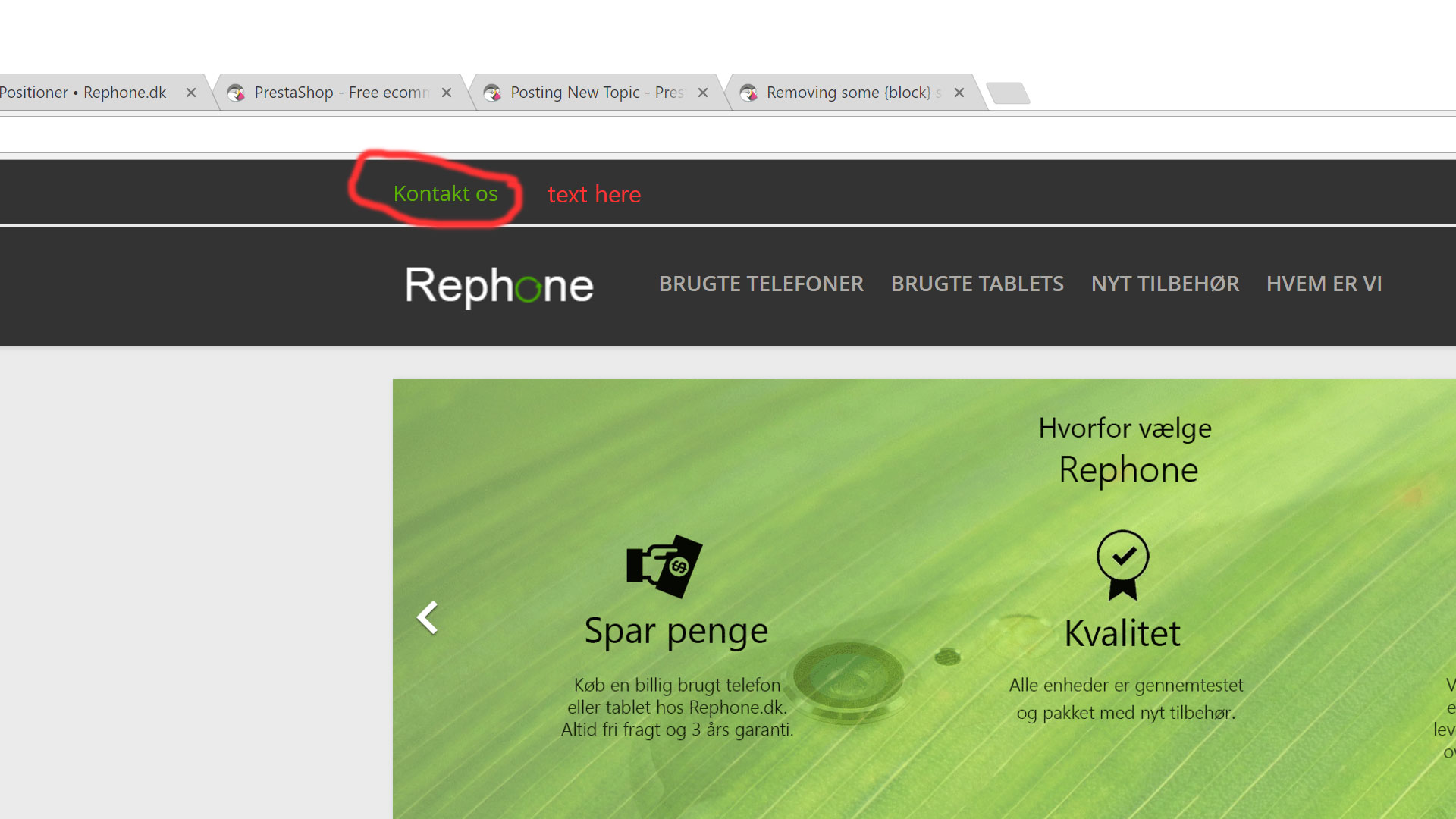Switch to the Positioner Rephone.dk tab
This screenshot has width=1456, height=819.
[x=83, y=93]
